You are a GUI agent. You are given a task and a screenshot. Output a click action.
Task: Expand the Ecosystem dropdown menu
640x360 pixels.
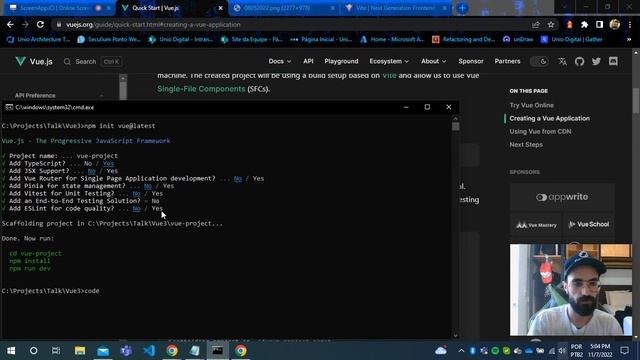pos(389,61)
